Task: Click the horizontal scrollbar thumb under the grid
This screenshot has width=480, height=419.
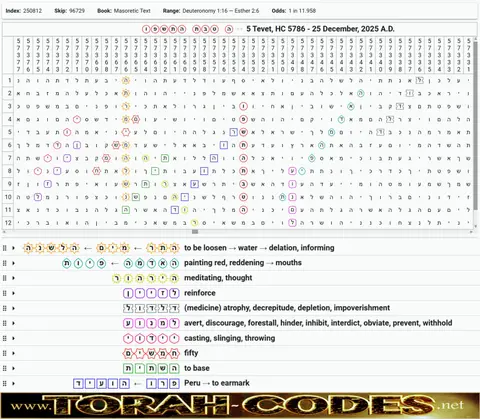Action: (x=195, y=232)
